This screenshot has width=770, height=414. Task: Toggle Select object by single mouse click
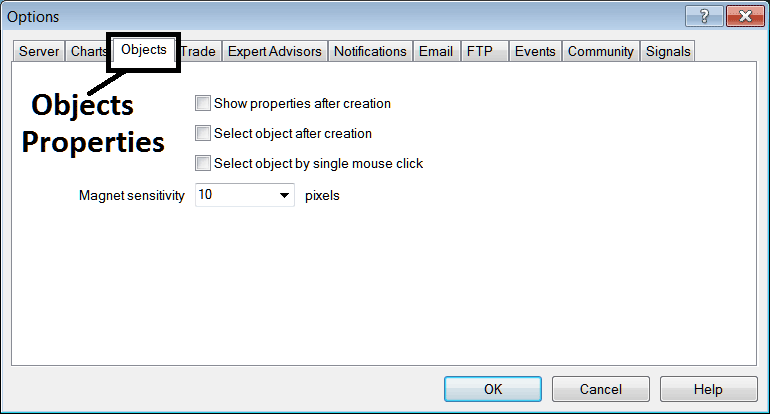coord(204,163)
